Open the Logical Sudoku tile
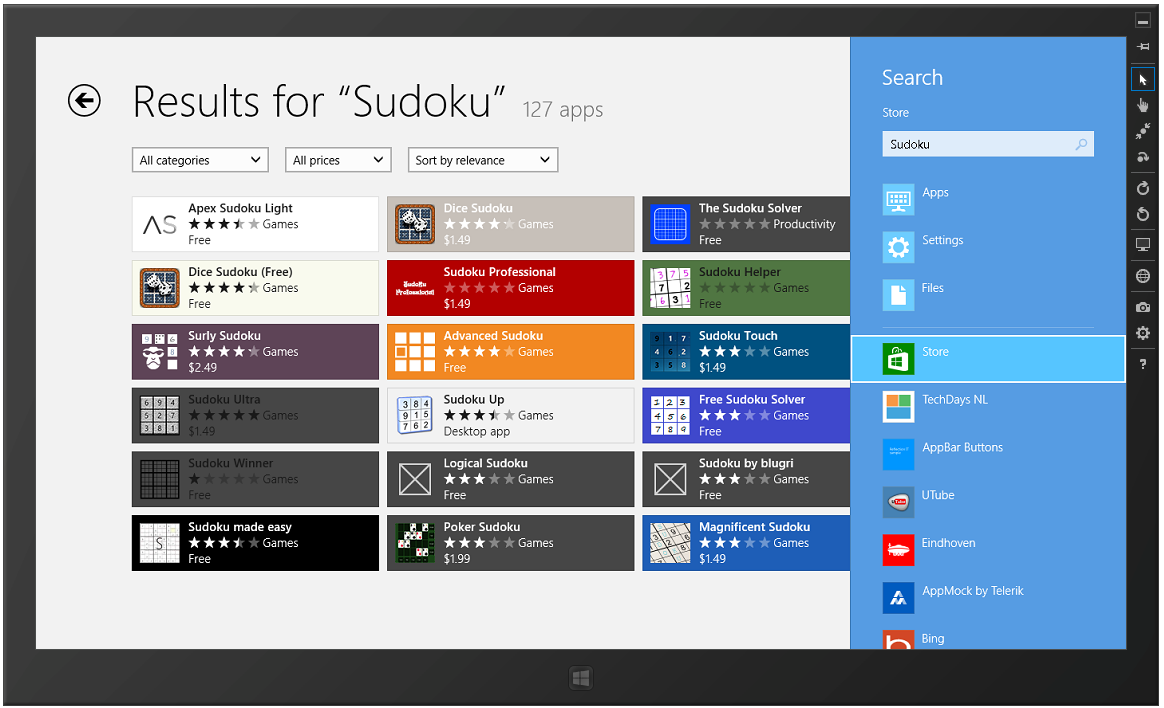This screenshot has height=708, width=1164. 511,479
